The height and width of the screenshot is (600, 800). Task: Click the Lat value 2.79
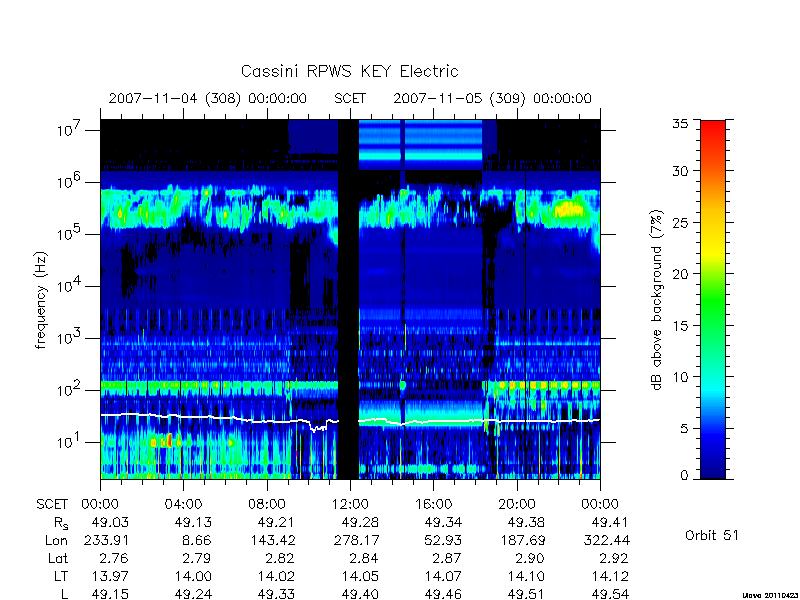point(197,558)
